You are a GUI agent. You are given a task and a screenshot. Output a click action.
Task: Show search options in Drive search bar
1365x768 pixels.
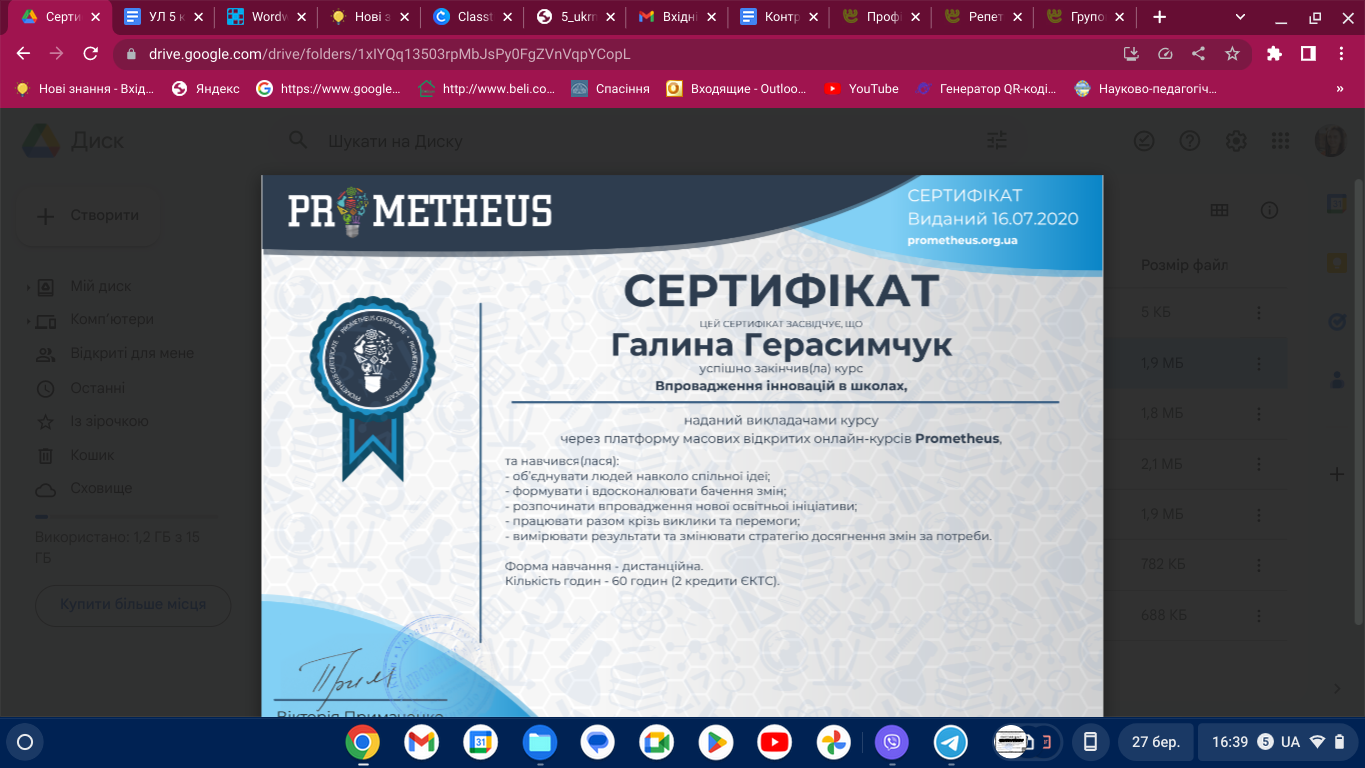coord(997,141)
